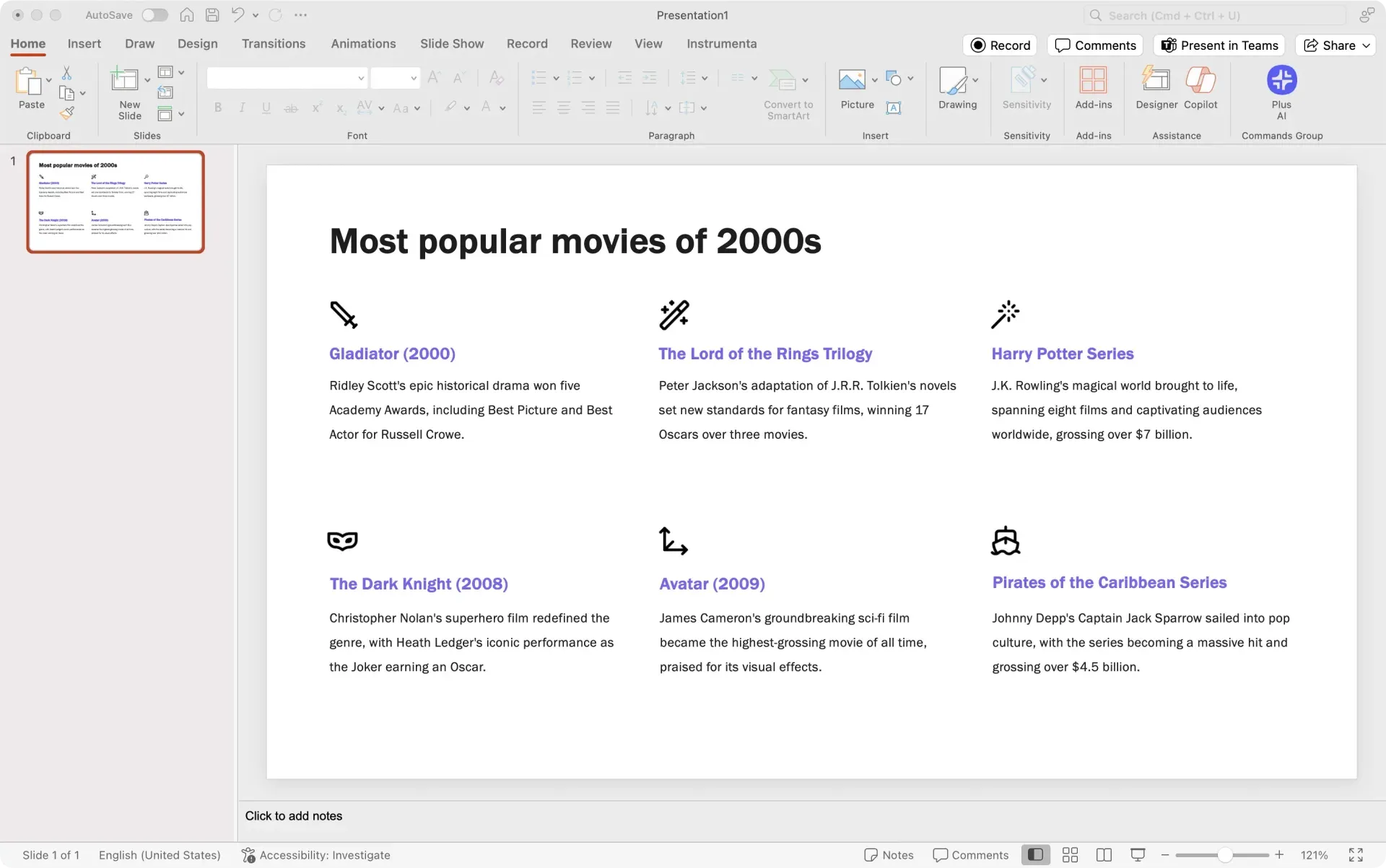Toggle Italic formatting
This screenshot has width=1386, height=868.
[242, 108]
